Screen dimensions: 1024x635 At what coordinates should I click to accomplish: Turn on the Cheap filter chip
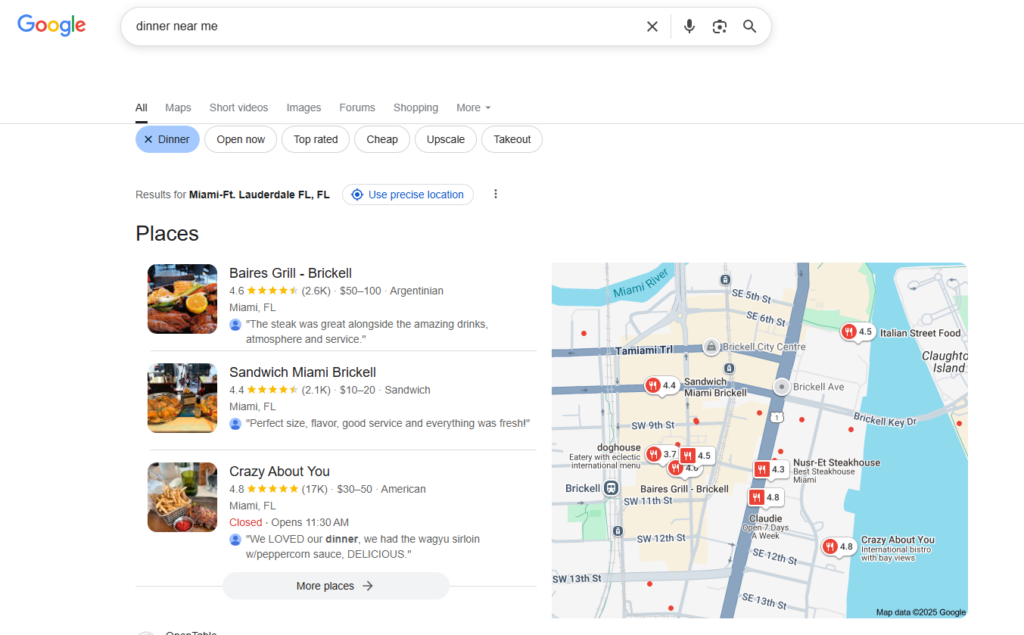[x=382, y=140]
